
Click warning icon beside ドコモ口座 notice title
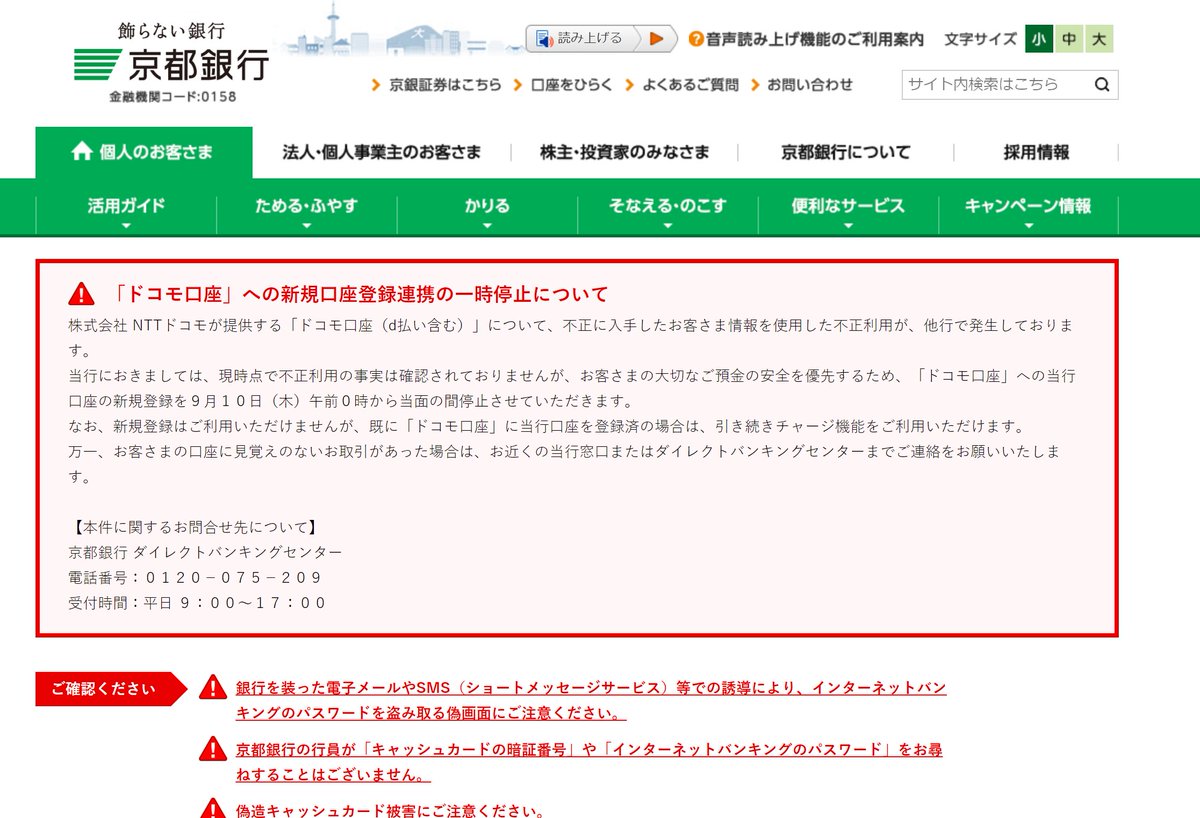81,294
